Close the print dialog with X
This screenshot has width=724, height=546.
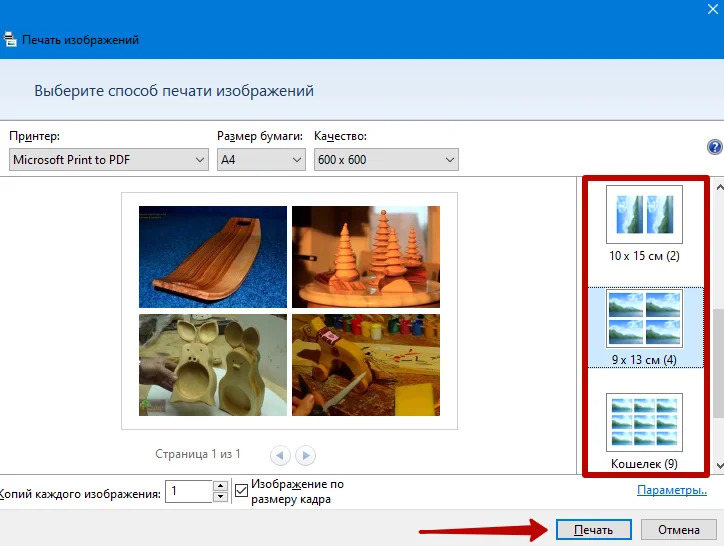(x=713, y=9)
